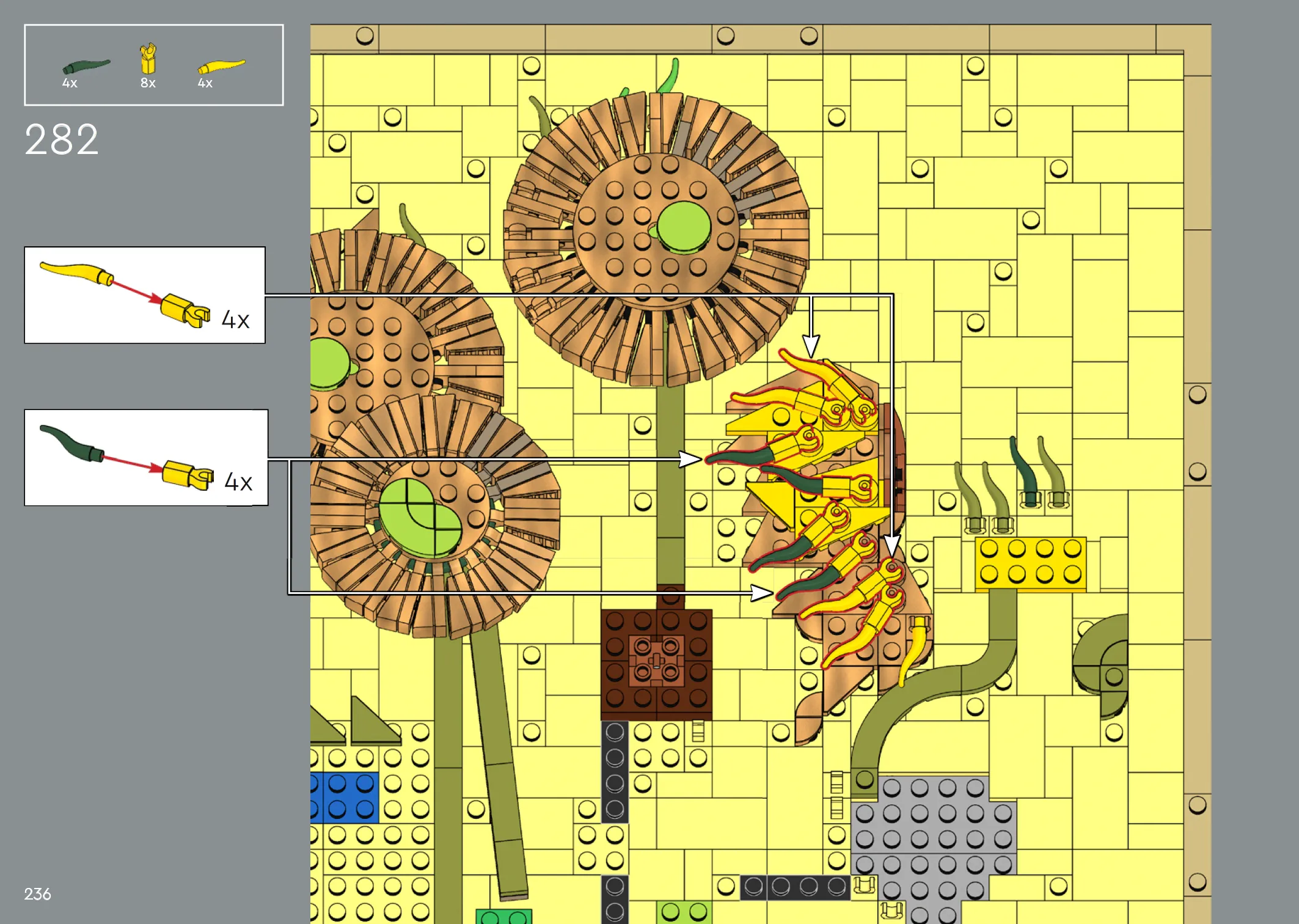This screenshot has width=1299, height=924.
Task: Select the yellow horn sub-assembly callout box
Action: 144,295
